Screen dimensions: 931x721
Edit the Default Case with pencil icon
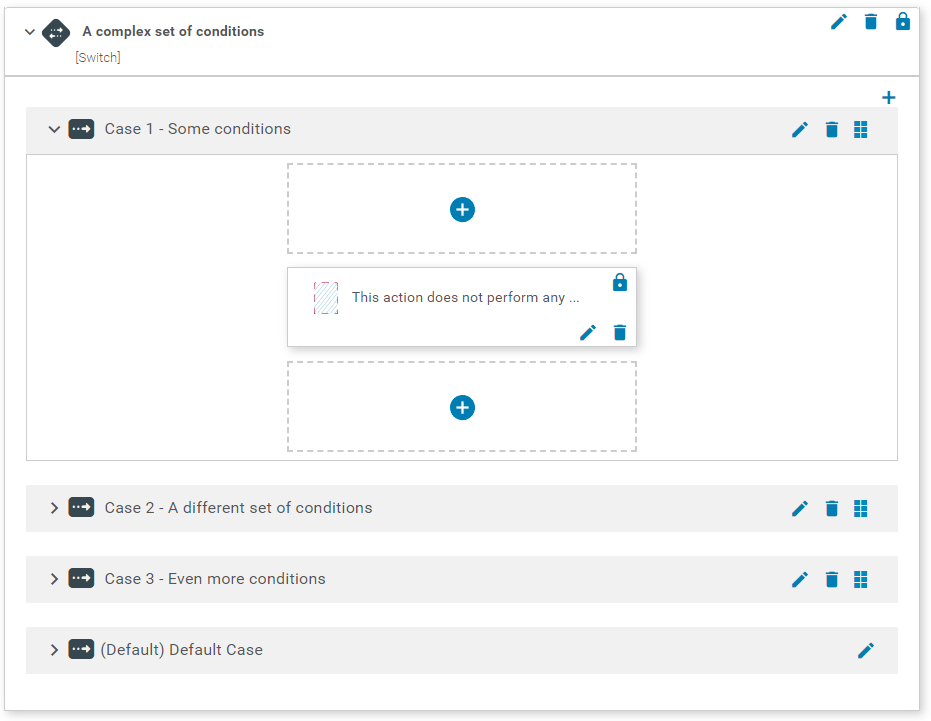tap(866, 651)
